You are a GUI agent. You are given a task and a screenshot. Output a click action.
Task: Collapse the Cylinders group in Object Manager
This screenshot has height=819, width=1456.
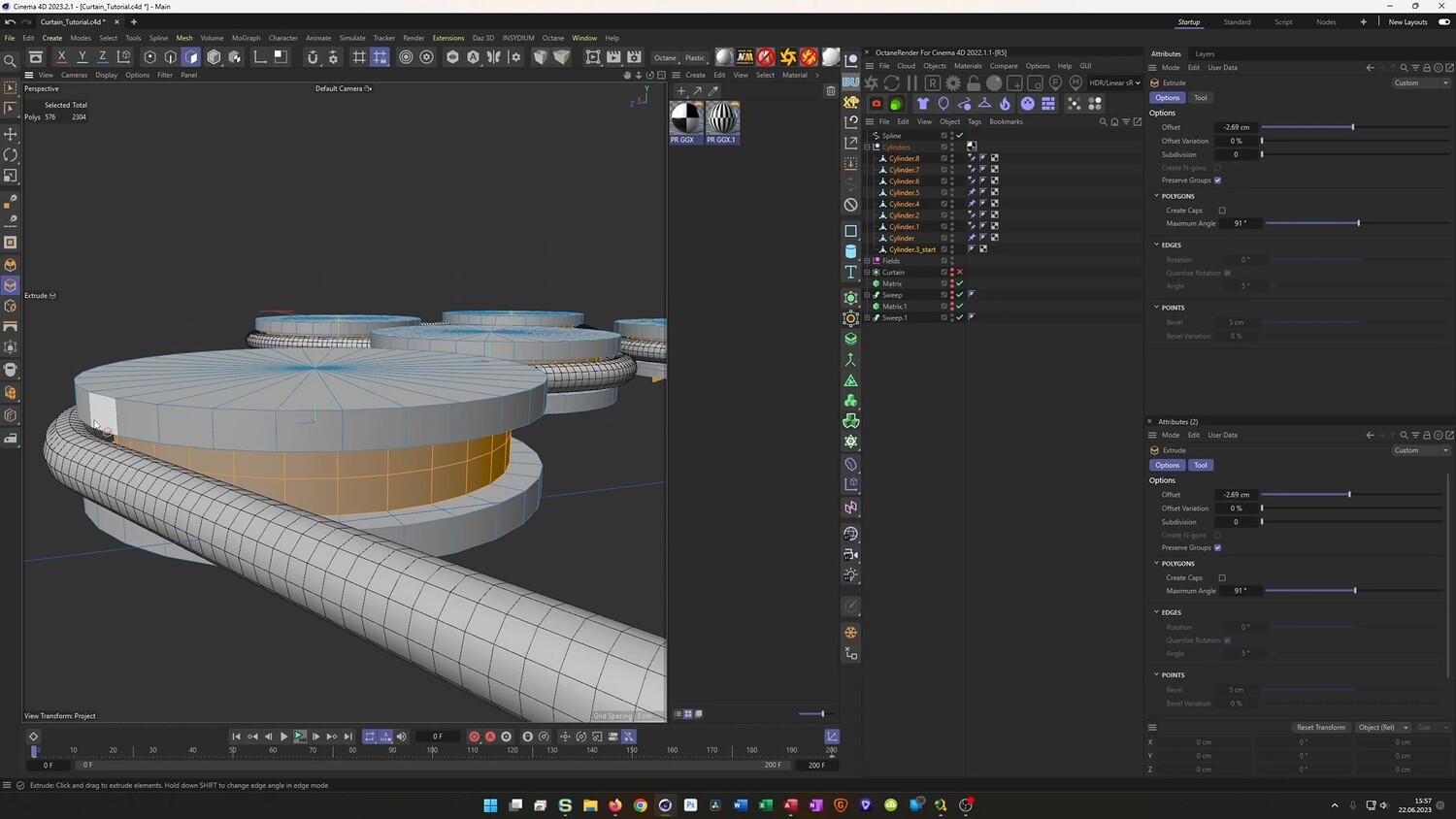(868, 147)
